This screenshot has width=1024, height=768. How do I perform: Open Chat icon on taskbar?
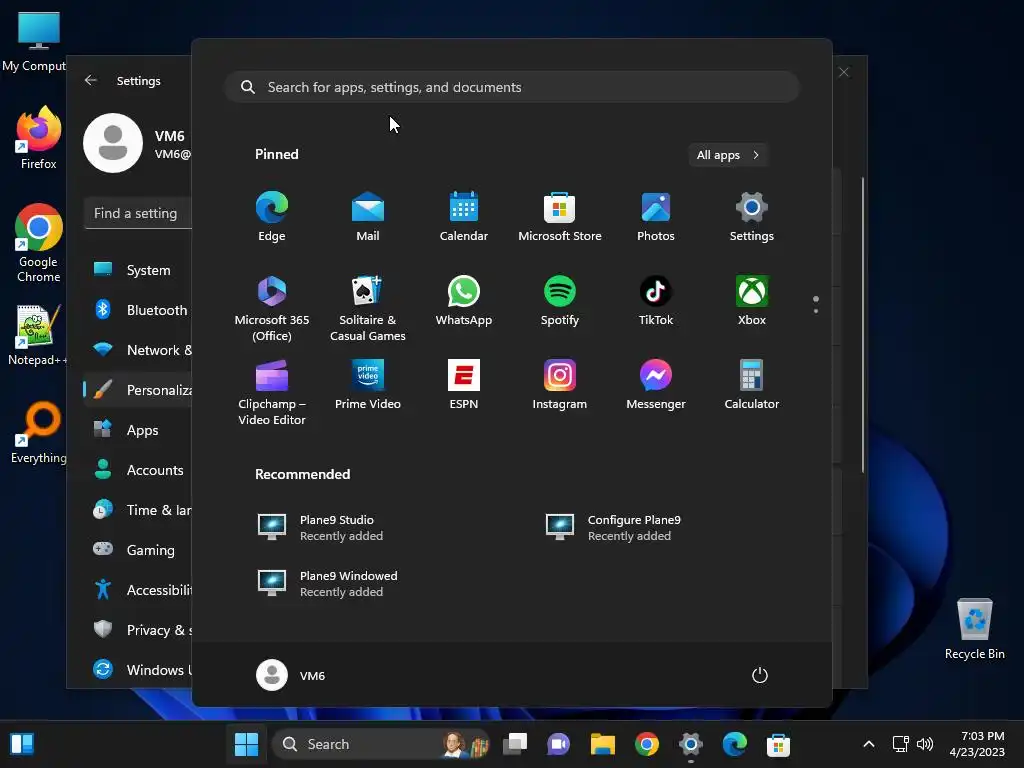[x=558, y=744]
